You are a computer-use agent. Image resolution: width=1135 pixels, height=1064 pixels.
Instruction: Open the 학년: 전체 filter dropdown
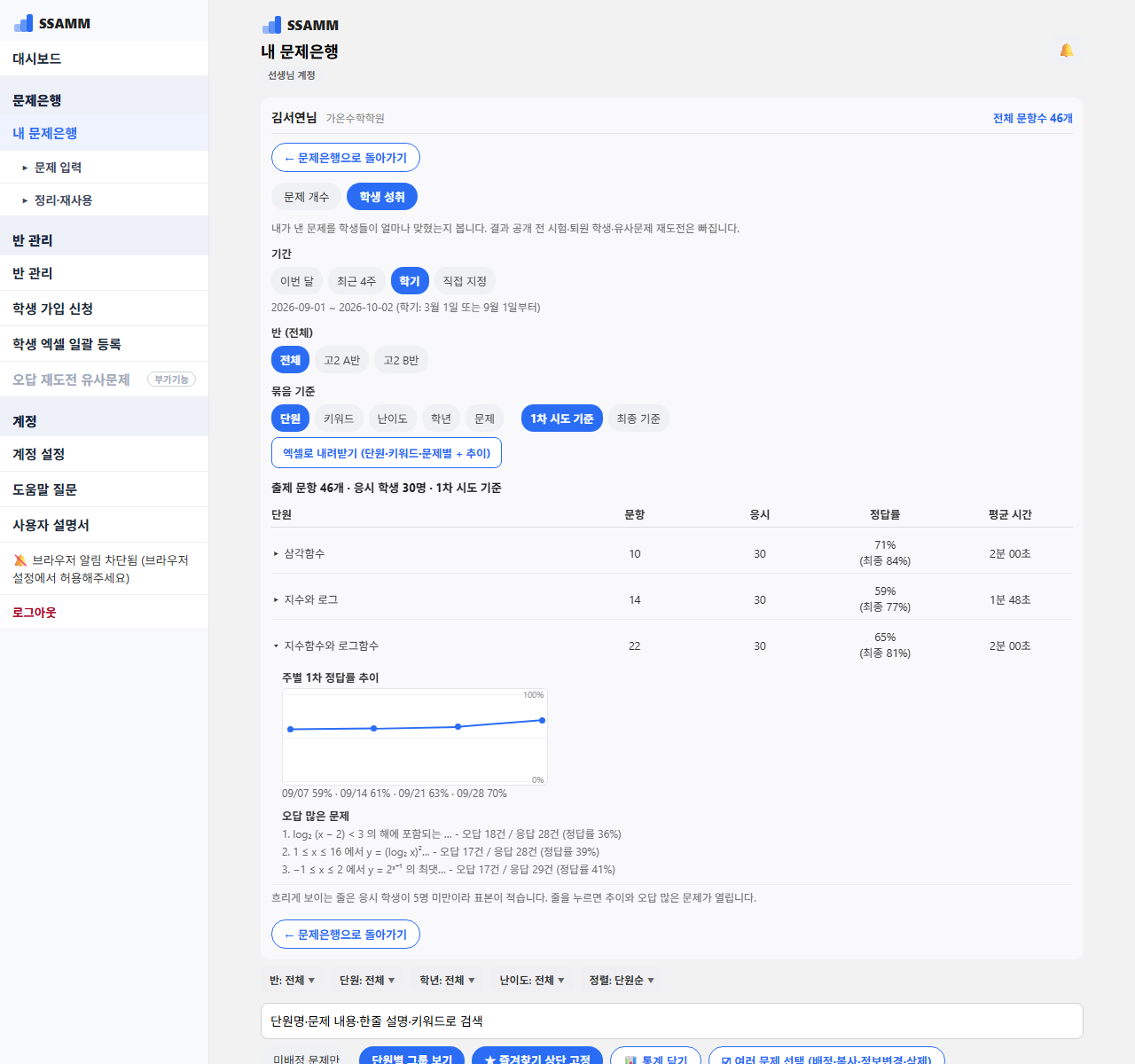coord(447,980)
